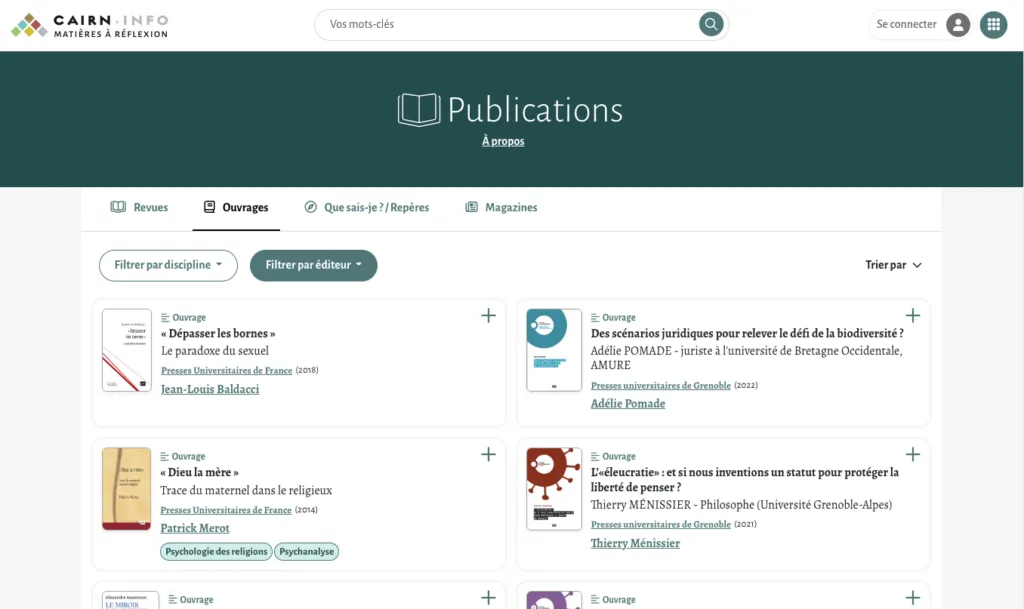Select the Magazines tab

pos(501,208)
